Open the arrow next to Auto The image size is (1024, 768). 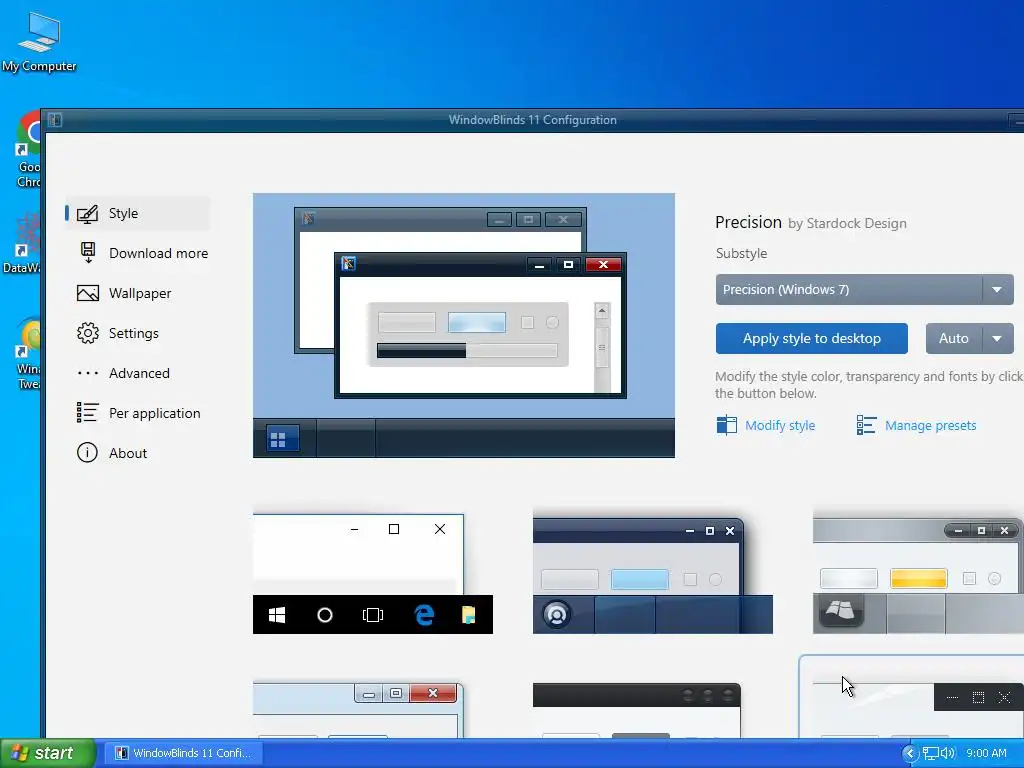coord(997,338)
